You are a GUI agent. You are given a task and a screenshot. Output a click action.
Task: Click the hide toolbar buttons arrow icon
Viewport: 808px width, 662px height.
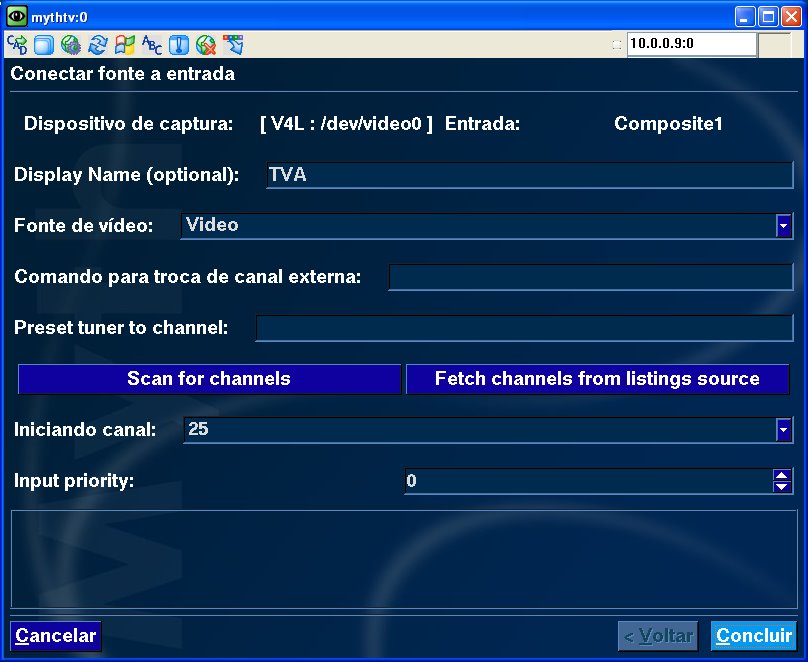click(233, 45)
